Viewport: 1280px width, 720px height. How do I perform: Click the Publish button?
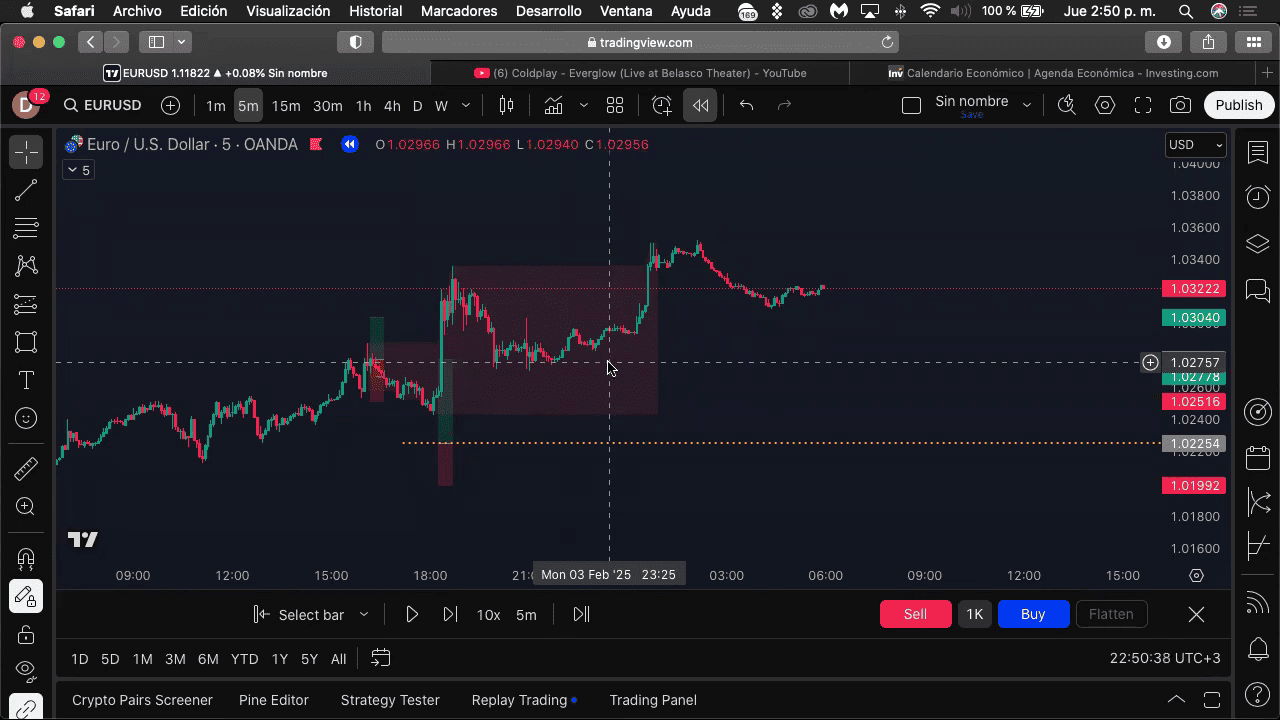[1238, 105]
